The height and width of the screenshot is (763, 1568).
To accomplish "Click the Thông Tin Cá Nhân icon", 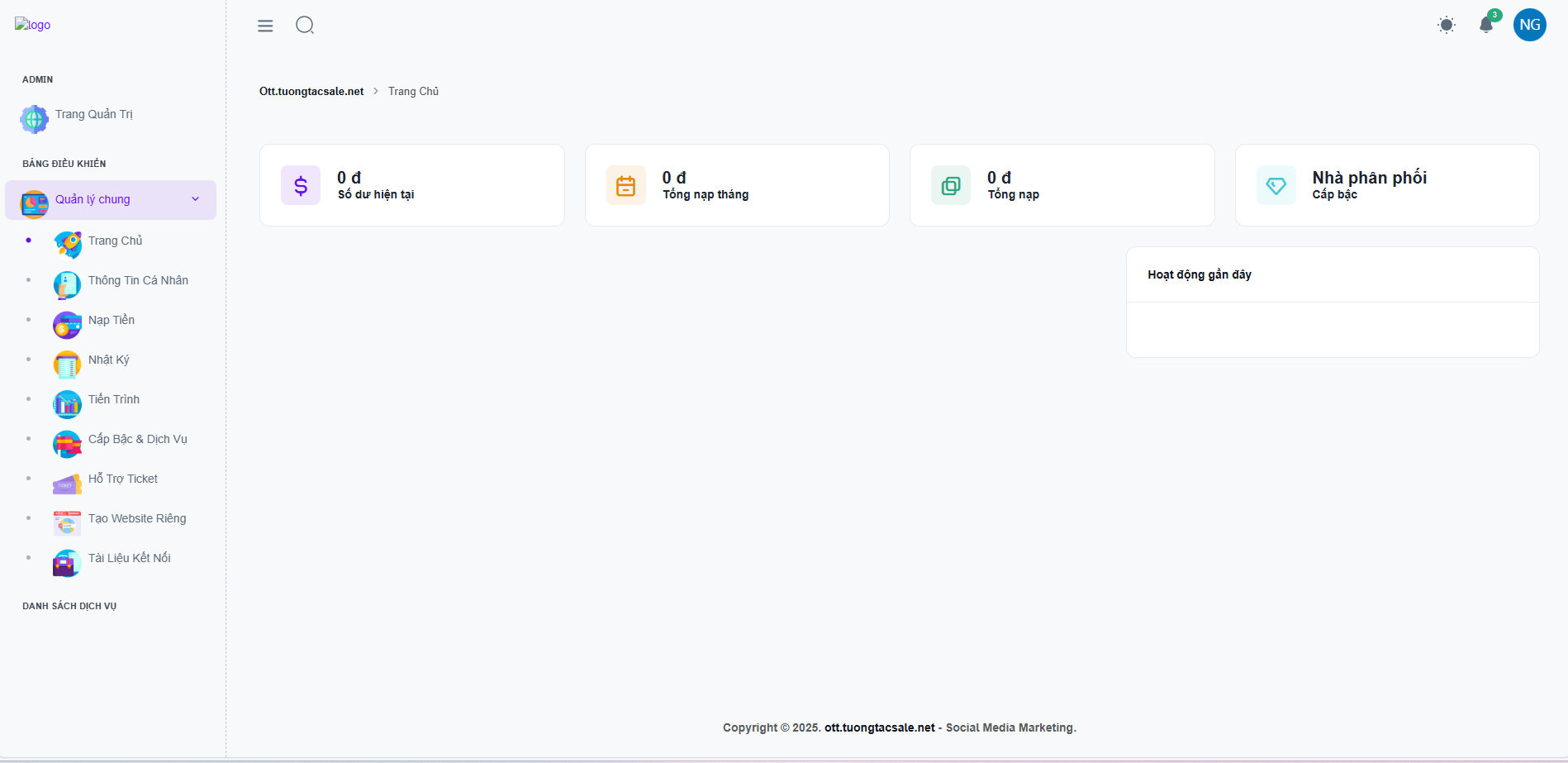I will click(67, 284).
